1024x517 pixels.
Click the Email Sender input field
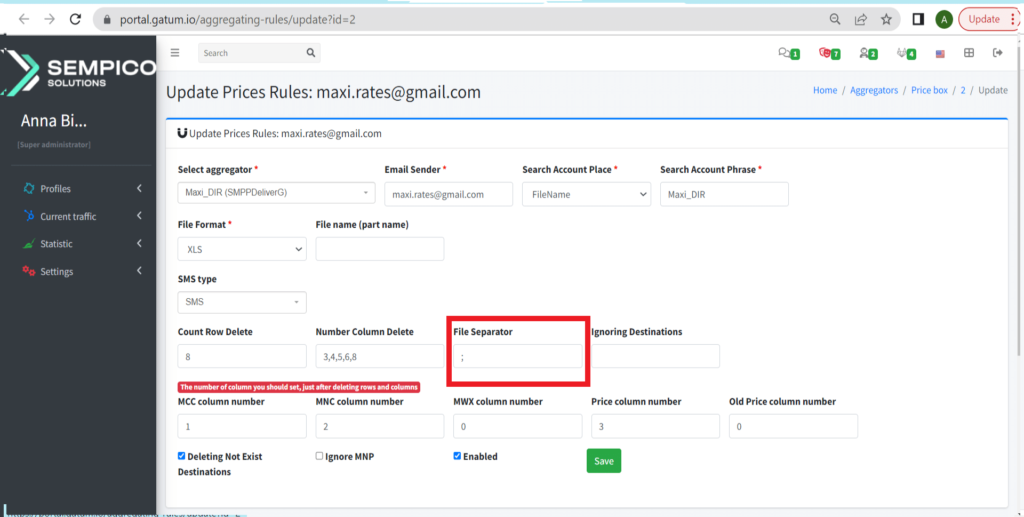pos(448,194)
